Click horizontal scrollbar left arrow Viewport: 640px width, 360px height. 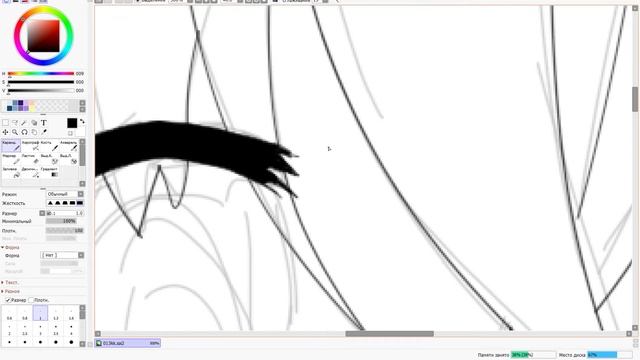coord(98,333)
